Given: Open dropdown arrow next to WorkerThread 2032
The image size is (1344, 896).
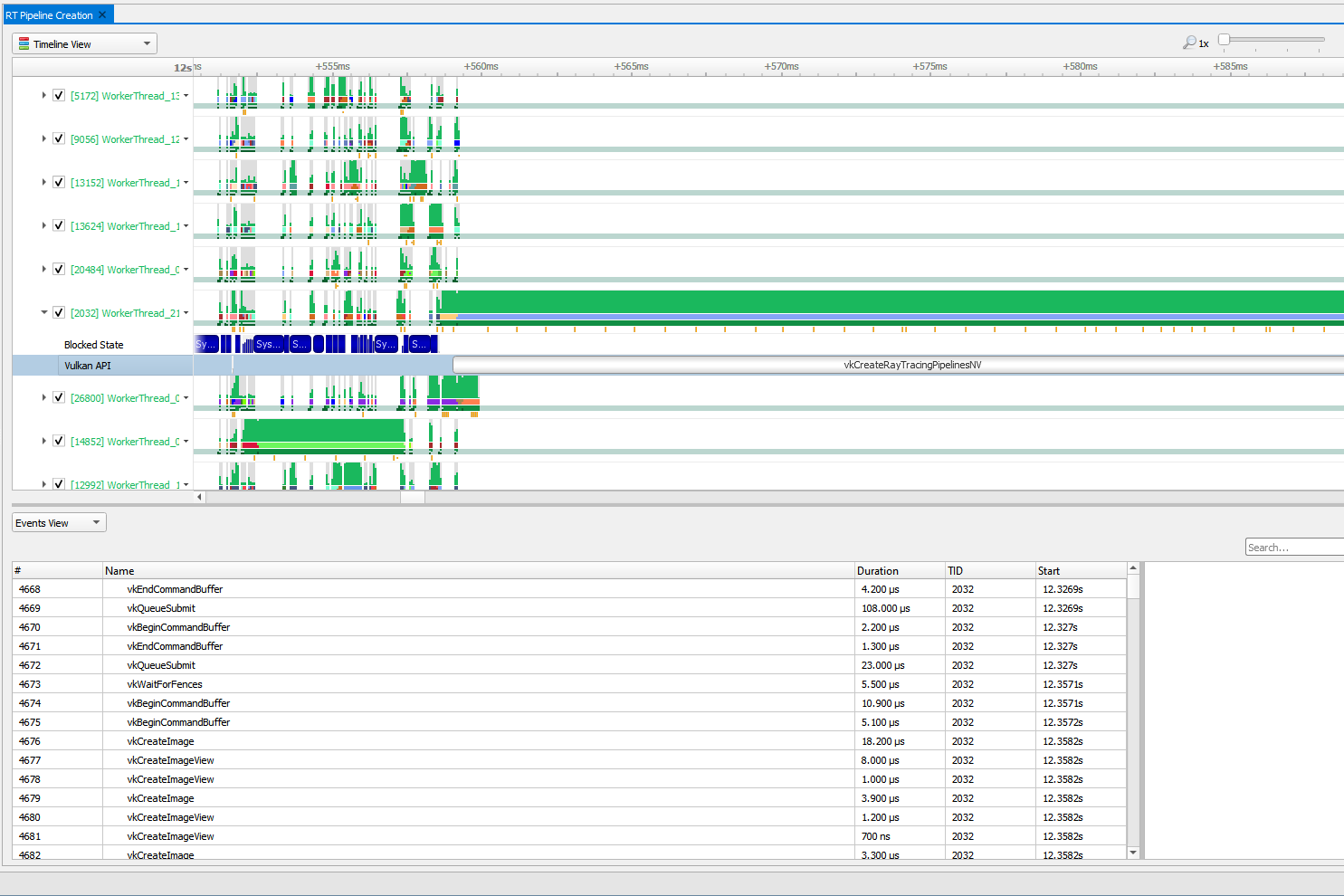Looking at the screenshot, I should point(186,312).
